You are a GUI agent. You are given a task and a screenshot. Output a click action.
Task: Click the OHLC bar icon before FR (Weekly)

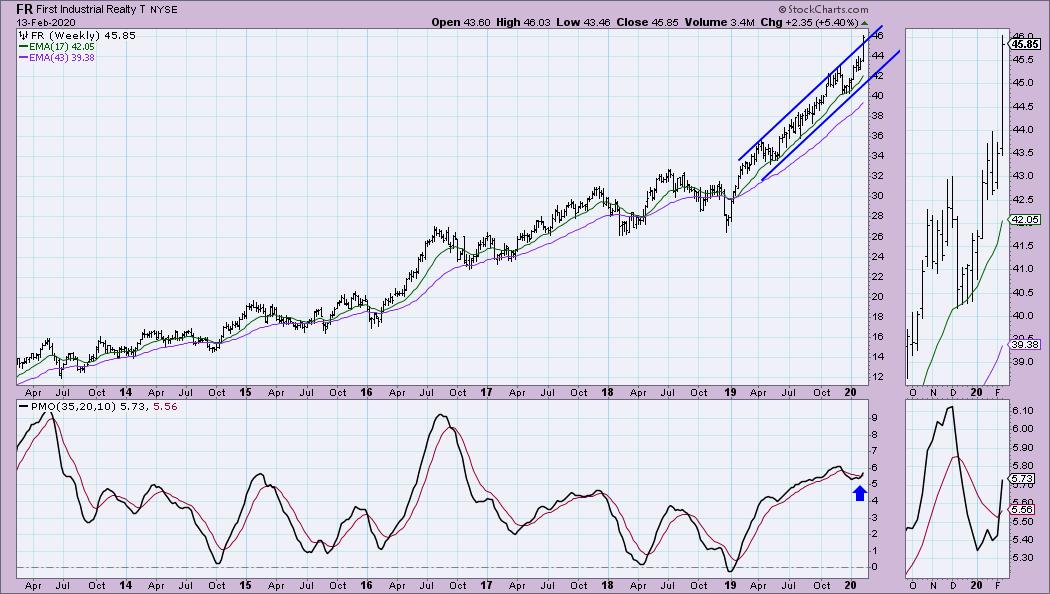click(23, 35)
